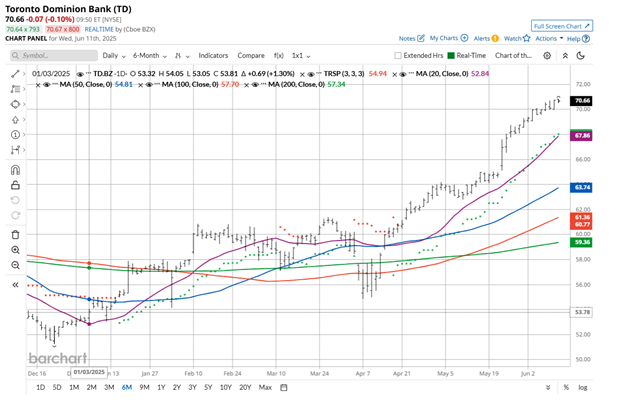Select the shapes drawing tool
This screenshot has width=622, height=407.
tap(15, 104)
